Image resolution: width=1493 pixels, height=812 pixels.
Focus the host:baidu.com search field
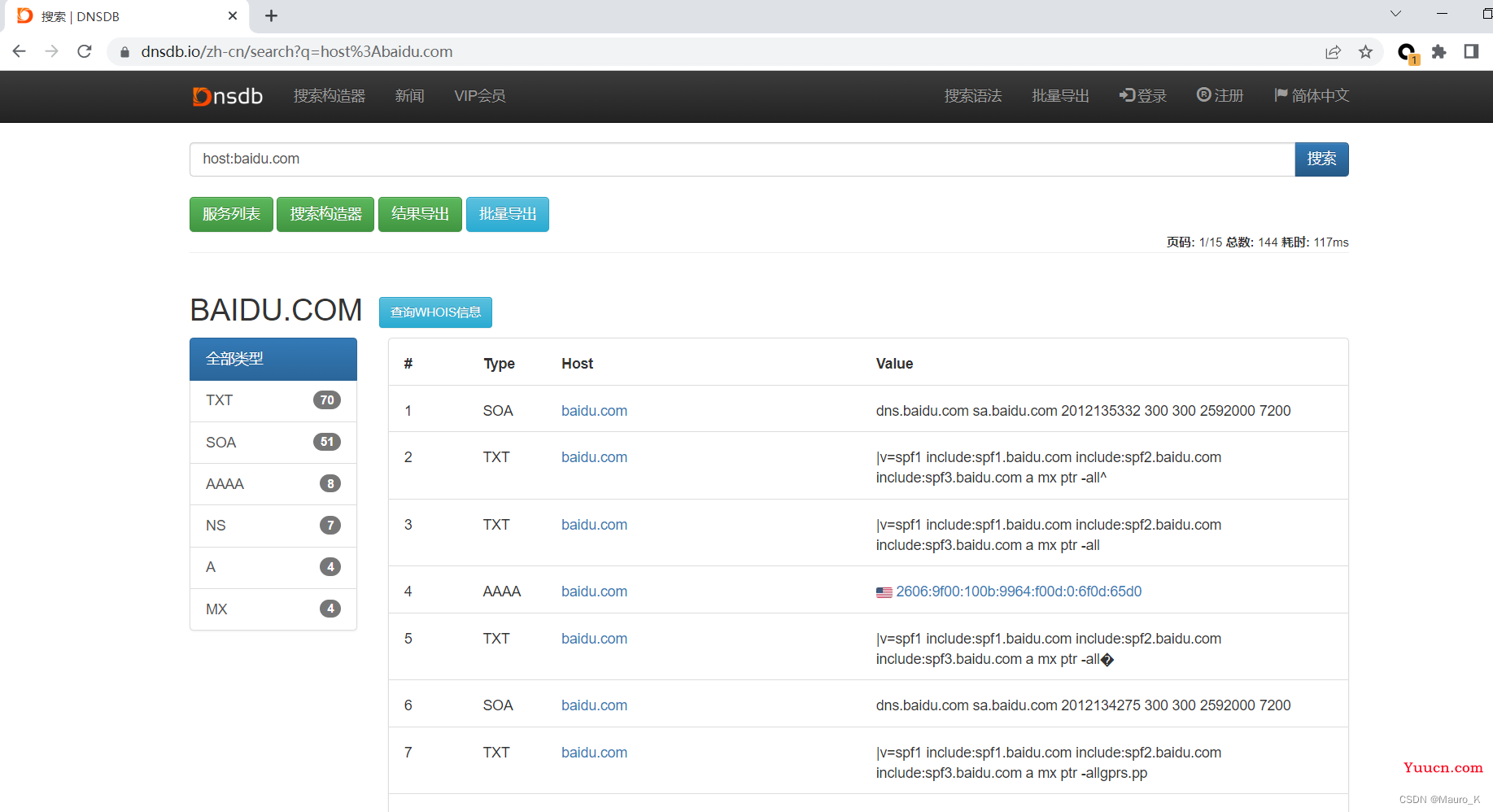[742, 159]
